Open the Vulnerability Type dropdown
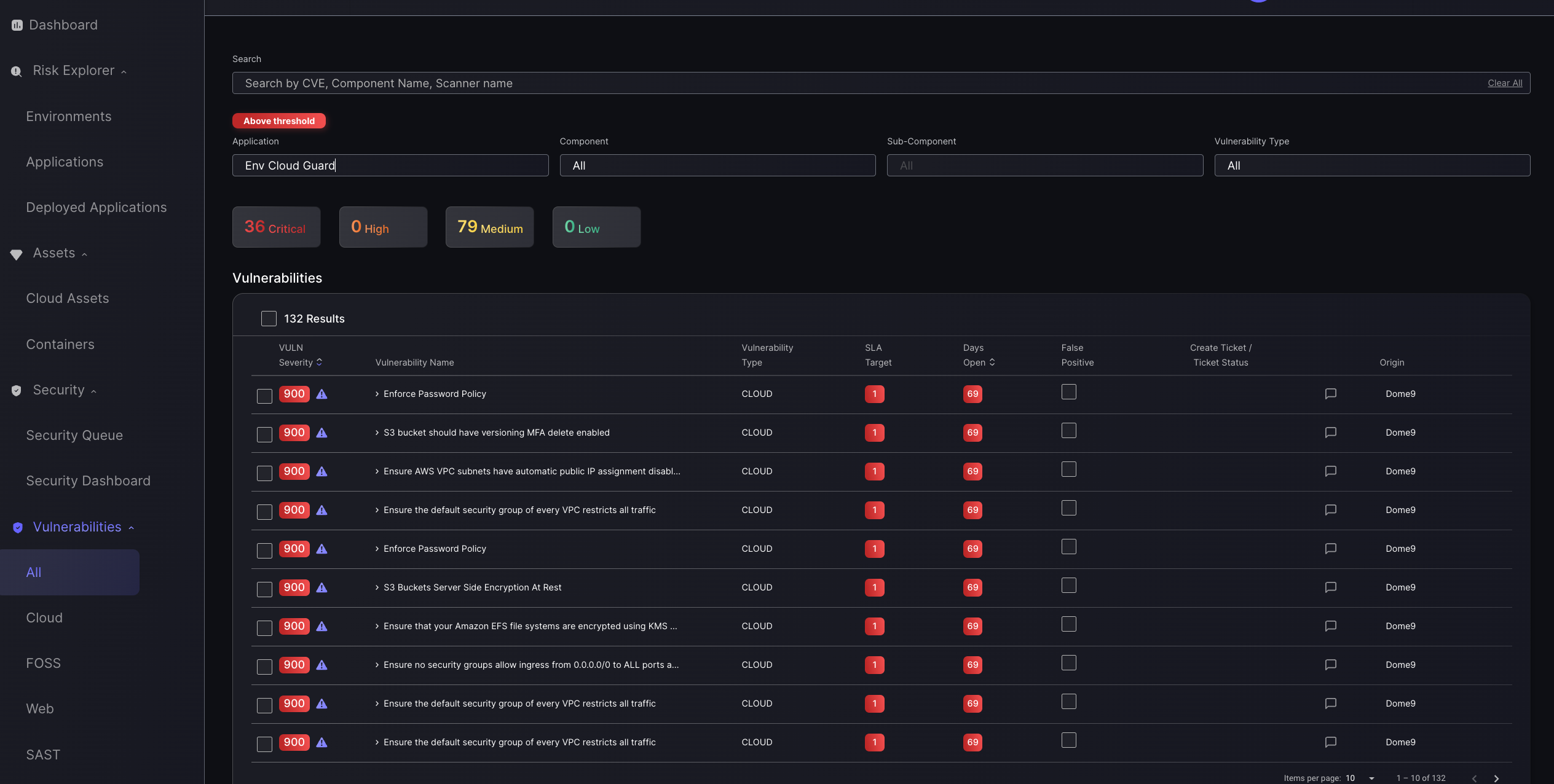This screenshot has height=784, width=1554. coord(1371,165)
